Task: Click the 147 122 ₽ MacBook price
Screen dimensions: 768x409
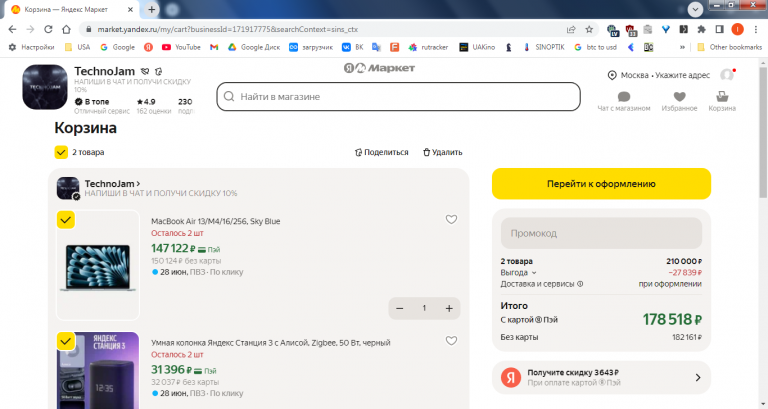Action: pos(173,248)
